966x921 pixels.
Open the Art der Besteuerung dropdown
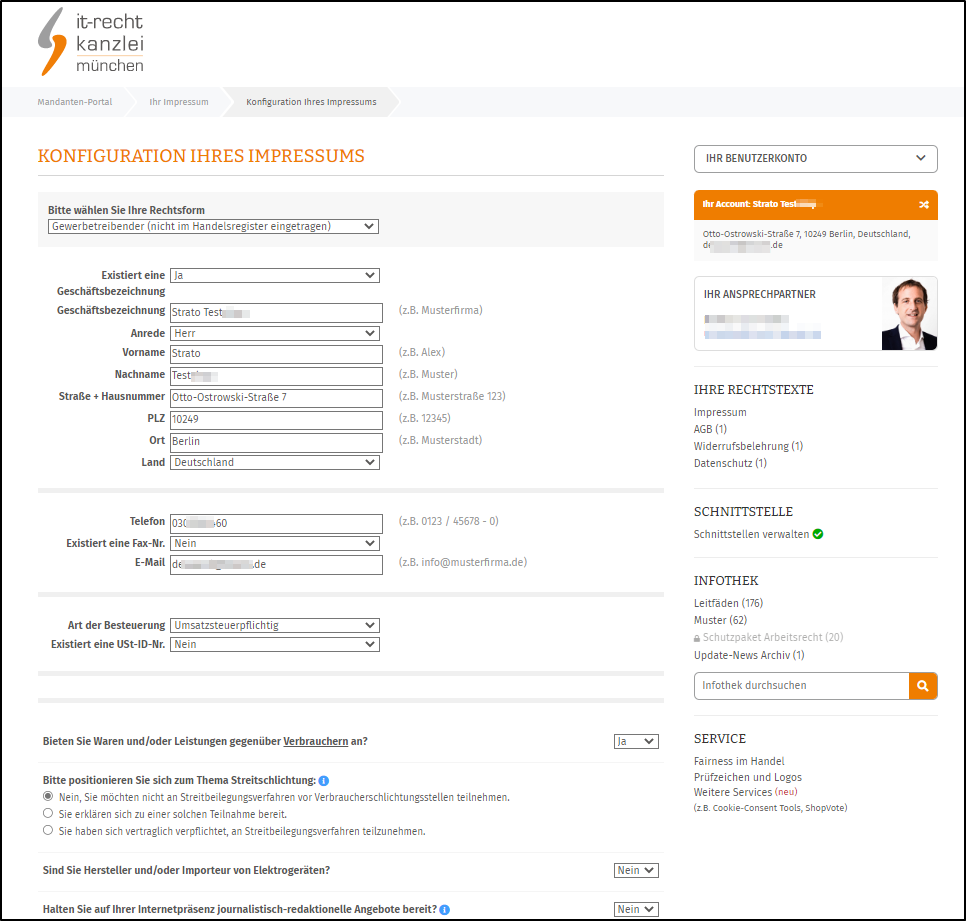click(274, 626)
